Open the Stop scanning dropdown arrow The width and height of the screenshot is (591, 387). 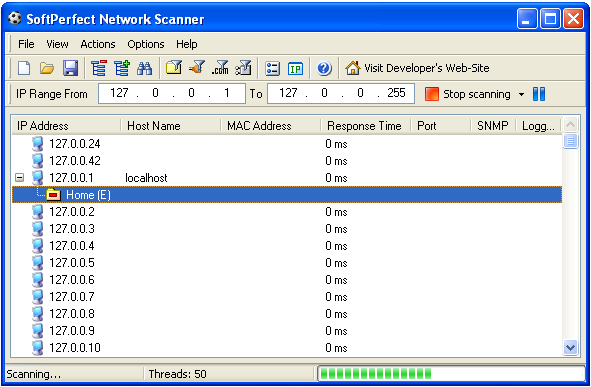point(521,94)
